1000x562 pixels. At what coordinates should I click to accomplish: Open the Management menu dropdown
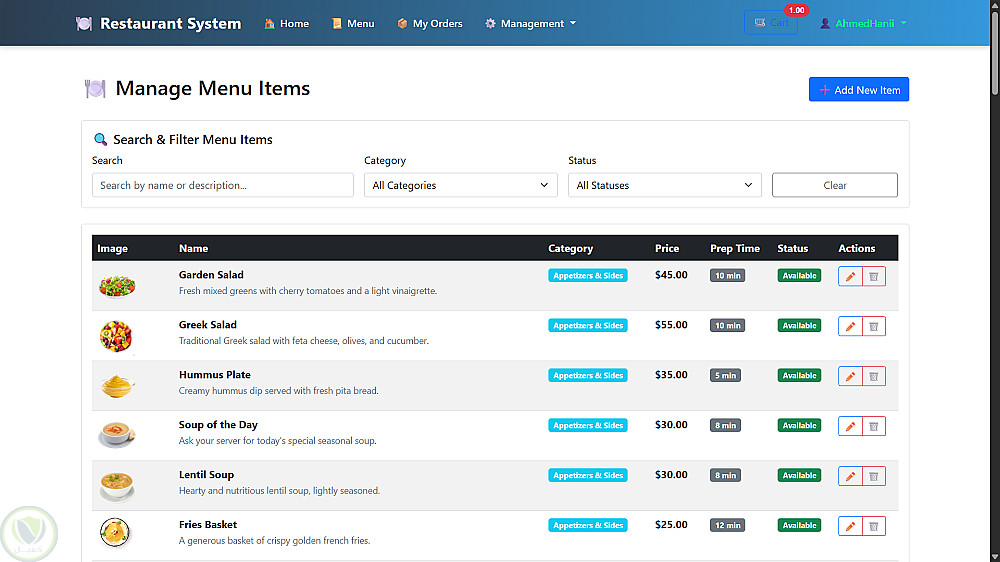click(x=531, y=23)
